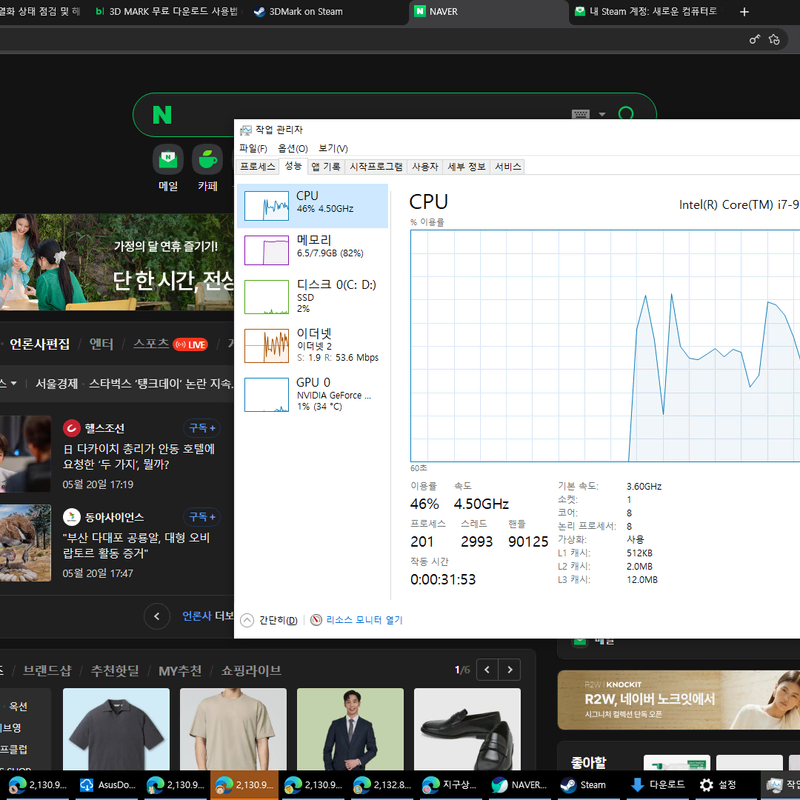Open the Steam taskbar icon
This screenshot has width=800, height=800.
point(585,785)
